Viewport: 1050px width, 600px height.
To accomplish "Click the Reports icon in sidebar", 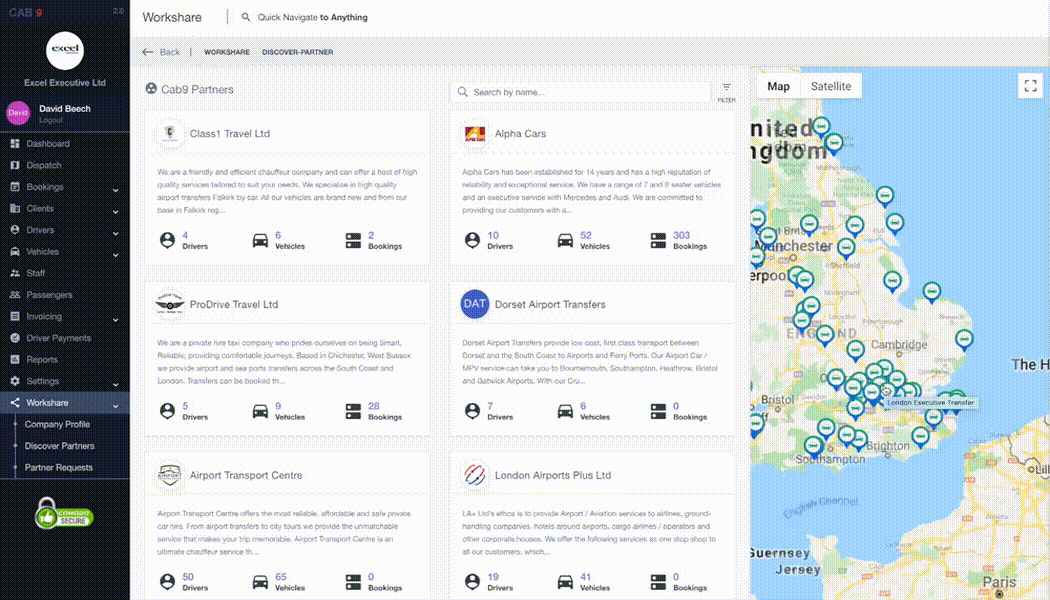I will [x=15, y=359].
